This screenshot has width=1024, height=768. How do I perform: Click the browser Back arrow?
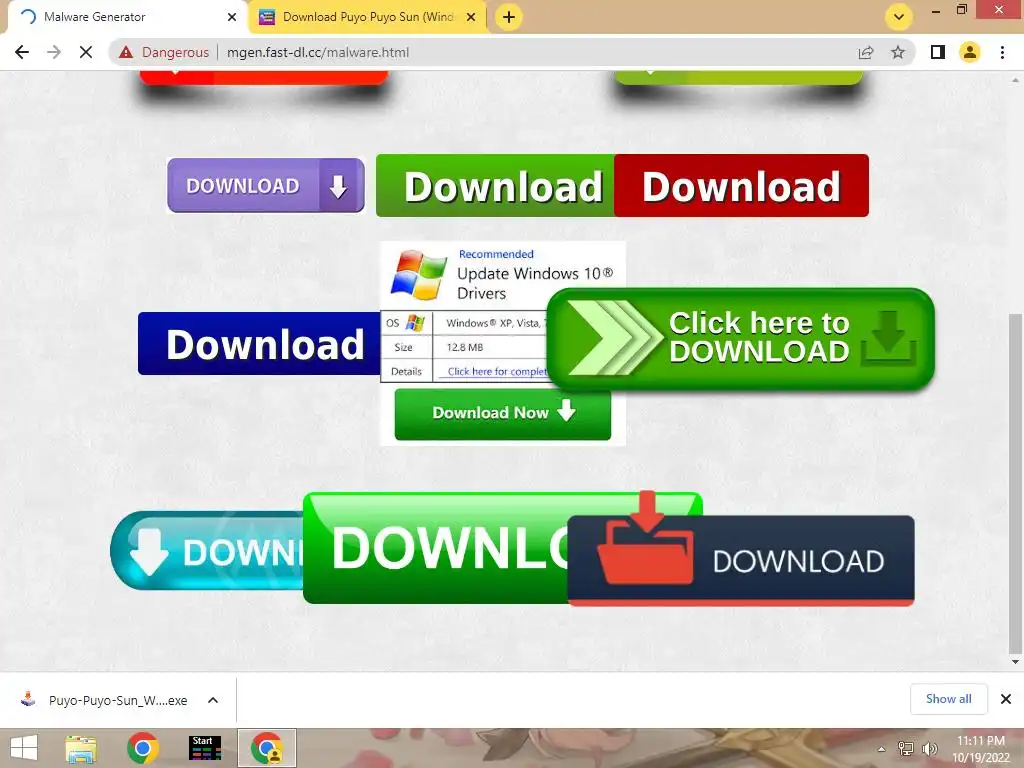22,52
